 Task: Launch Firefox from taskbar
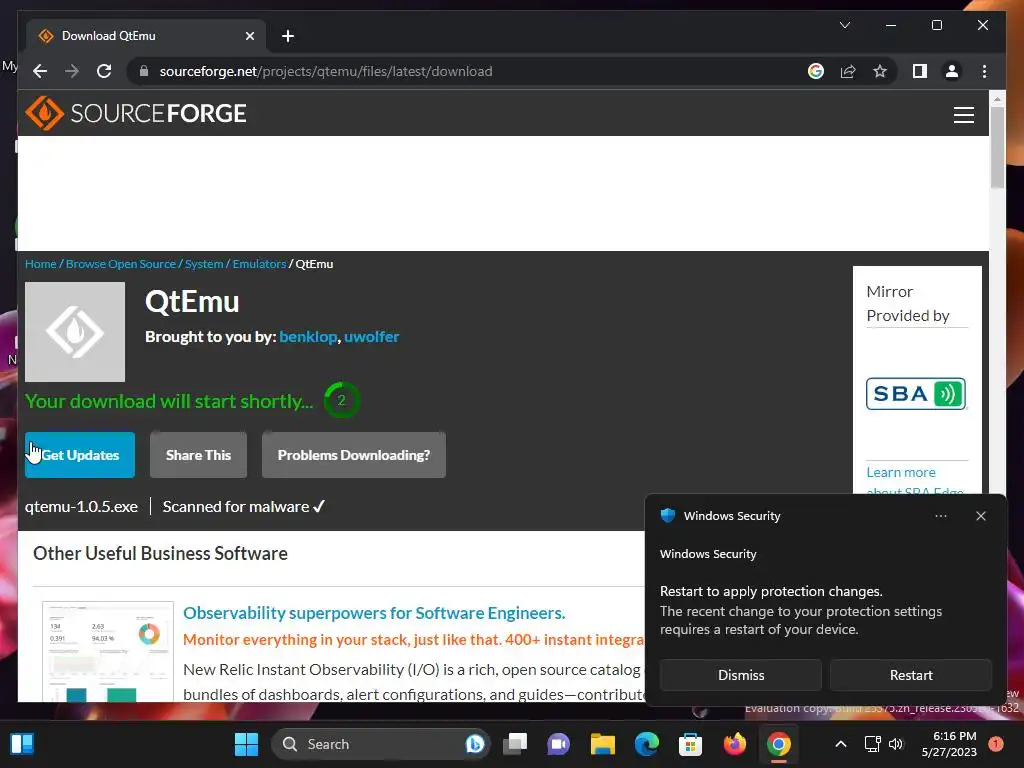[735, 744]
